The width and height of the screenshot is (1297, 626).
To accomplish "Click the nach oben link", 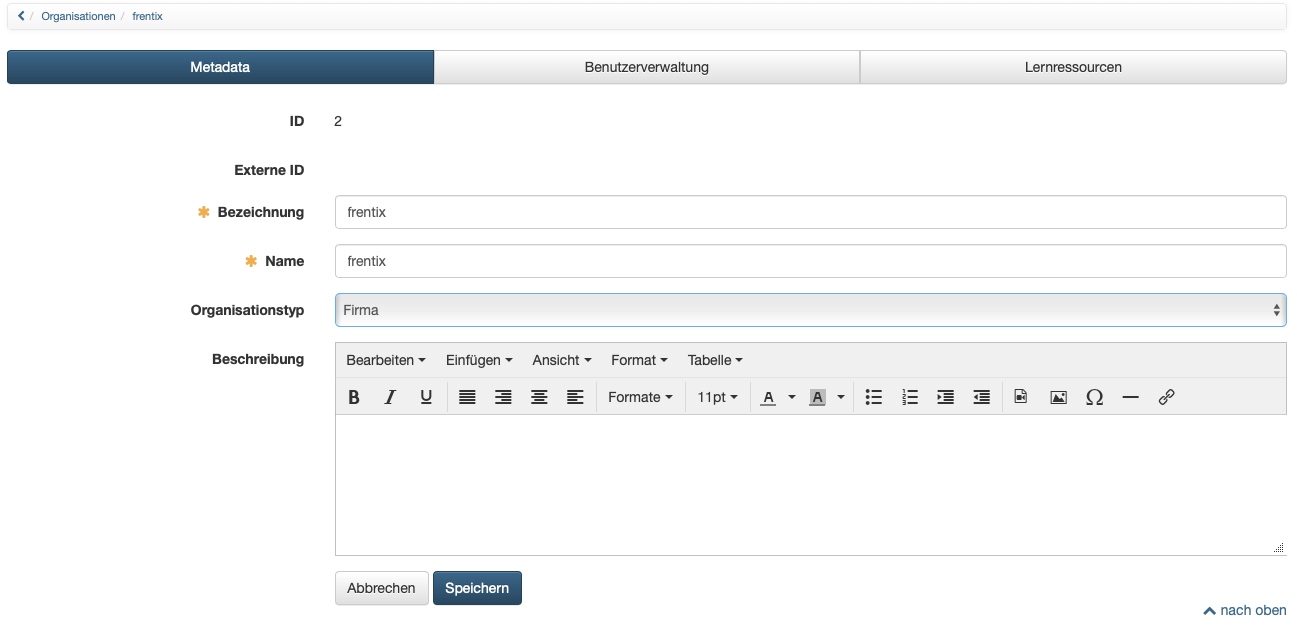I will point(1245,610).
